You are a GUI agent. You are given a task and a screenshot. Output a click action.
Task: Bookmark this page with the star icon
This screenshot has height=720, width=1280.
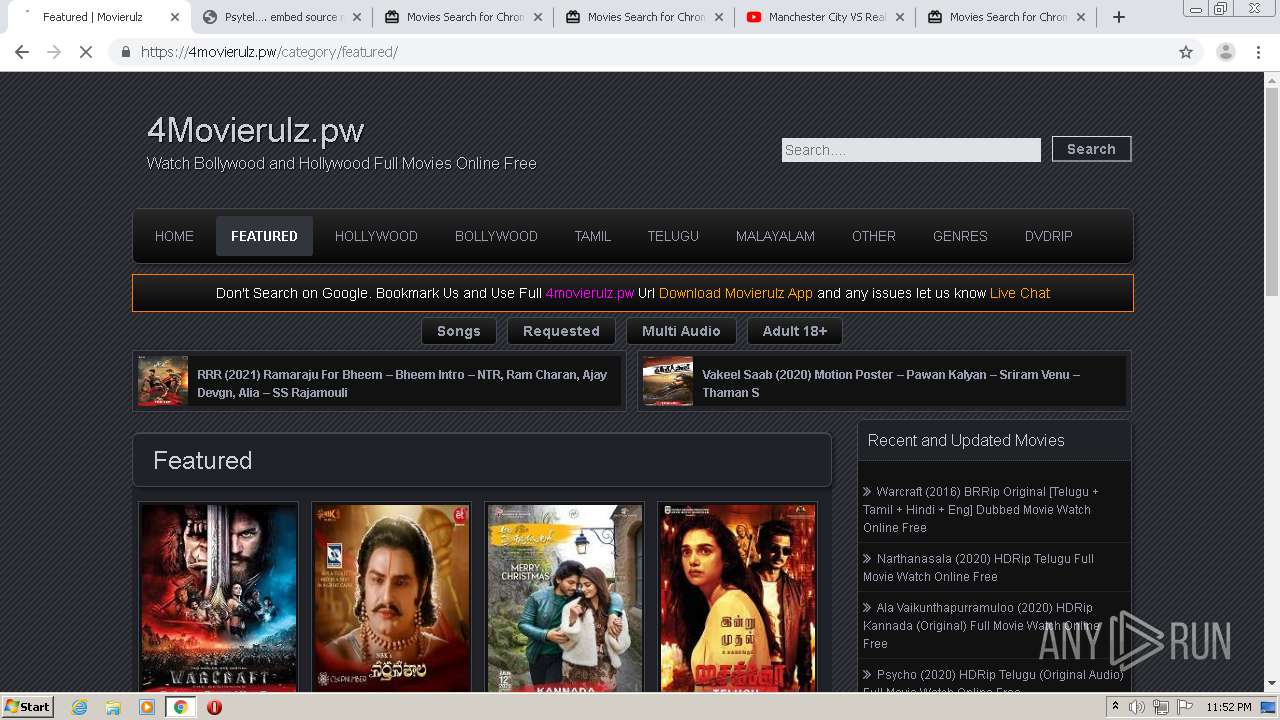pos(1186,52)
